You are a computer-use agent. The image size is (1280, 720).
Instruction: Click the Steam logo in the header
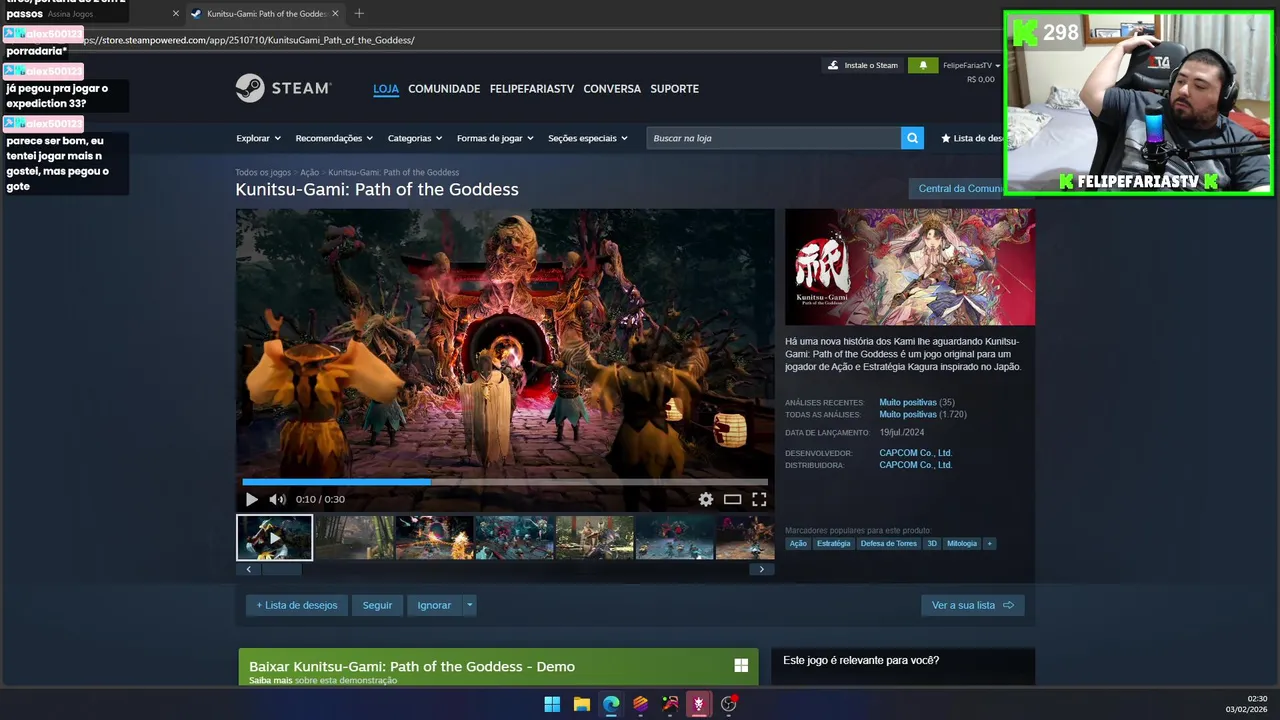pyautogui.click(x=283, y=88)
